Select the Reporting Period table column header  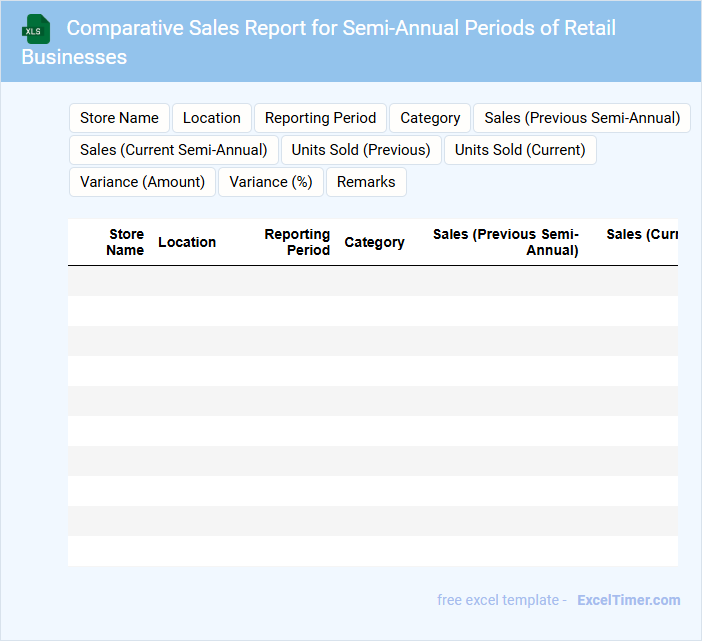tap(297, 242)
